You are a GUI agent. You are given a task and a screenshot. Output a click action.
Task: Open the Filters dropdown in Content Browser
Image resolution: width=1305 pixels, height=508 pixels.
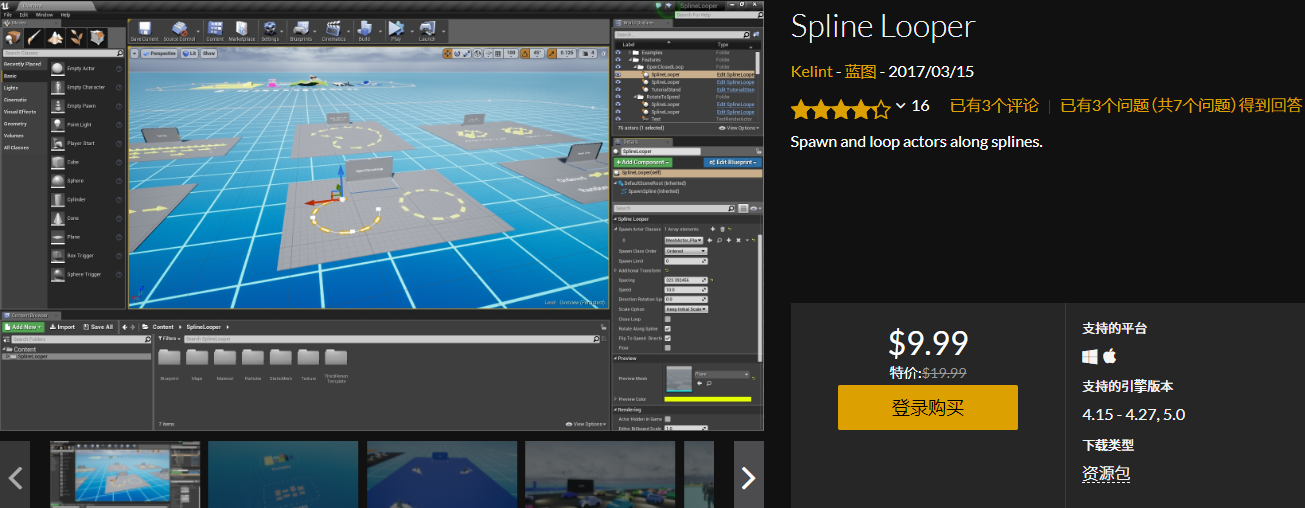170,340
